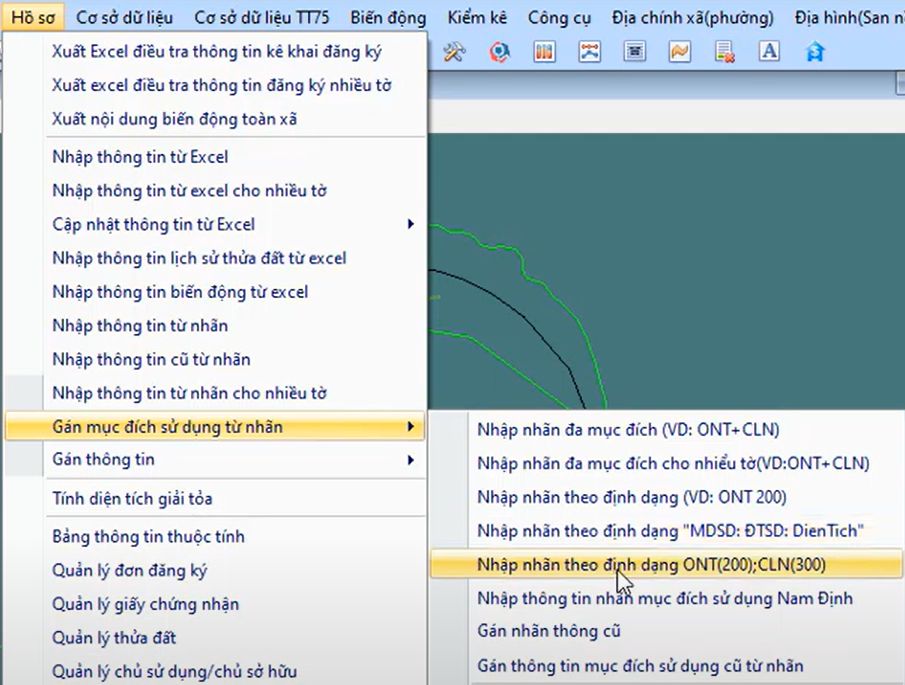The image size is (905, 685).
Task: Open the 'Công cụ' menu
Action: pos(559,16)
